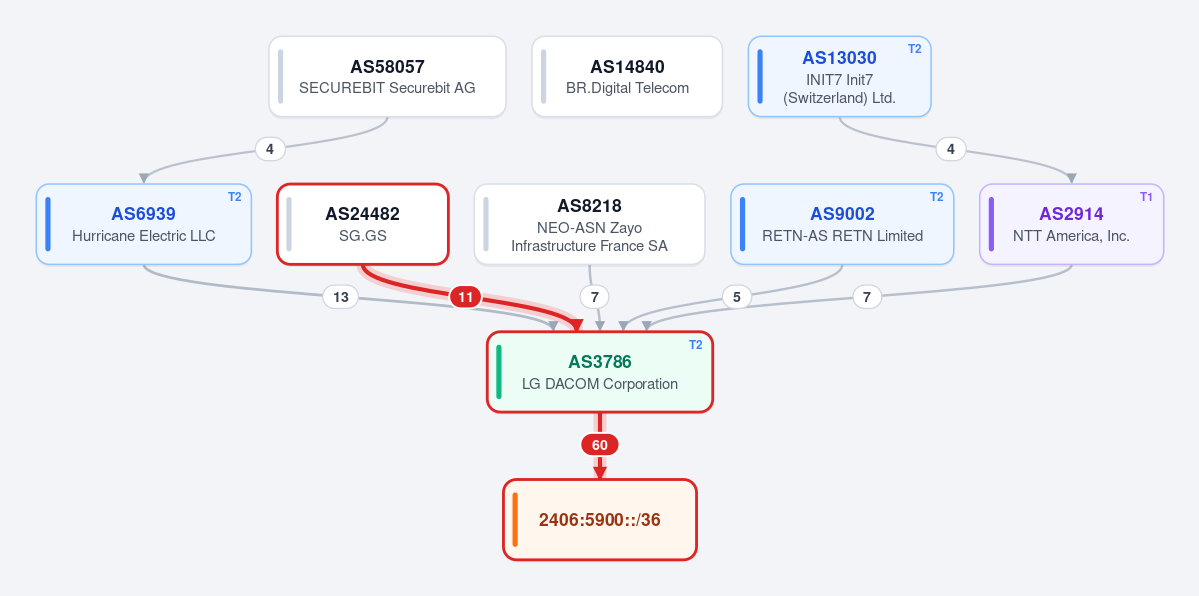Click the T2 tier badge on AS6939
Screen dimensions: 1199x596
[234, 197]
